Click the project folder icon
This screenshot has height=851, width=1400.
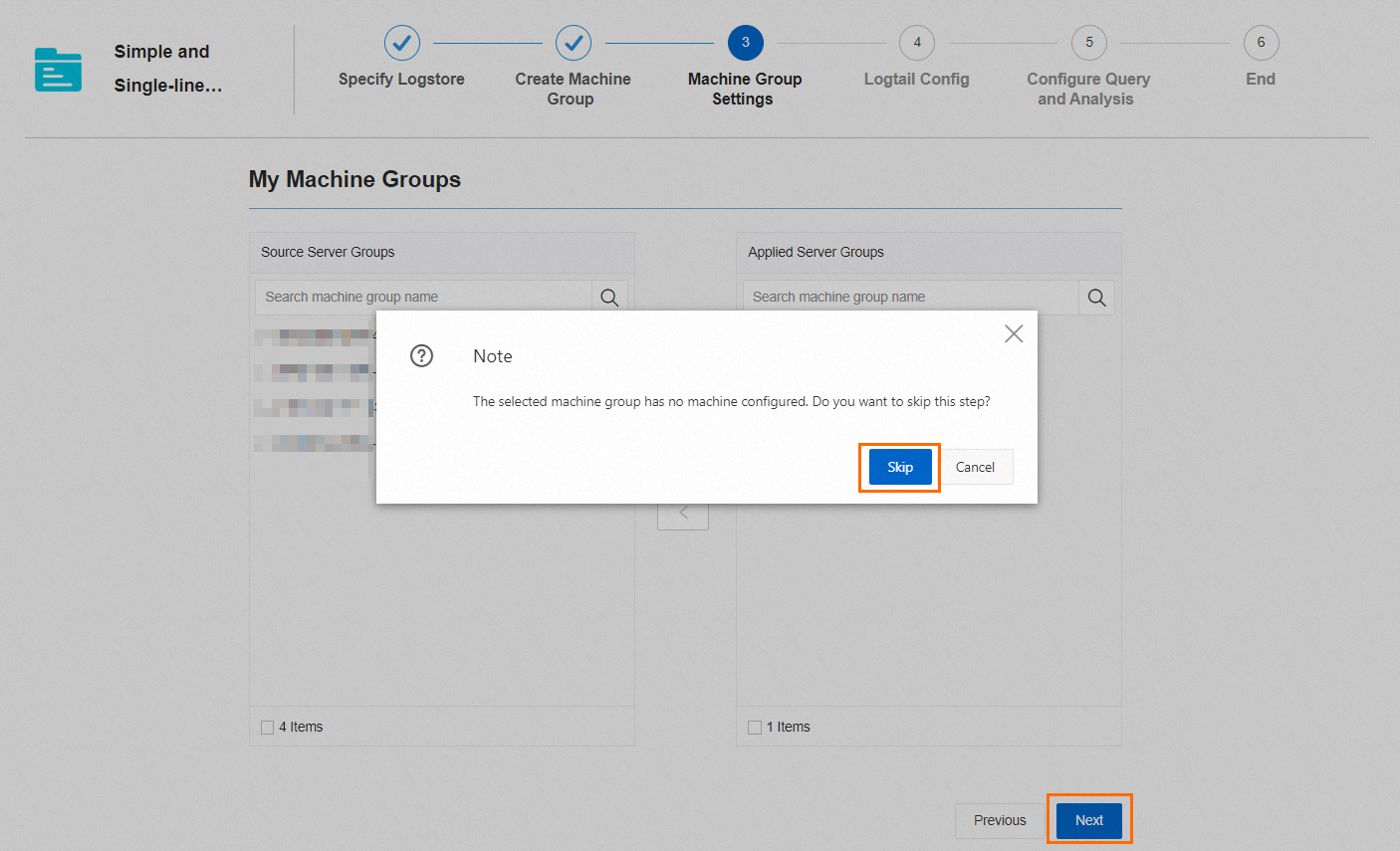(x=57, y=68)
